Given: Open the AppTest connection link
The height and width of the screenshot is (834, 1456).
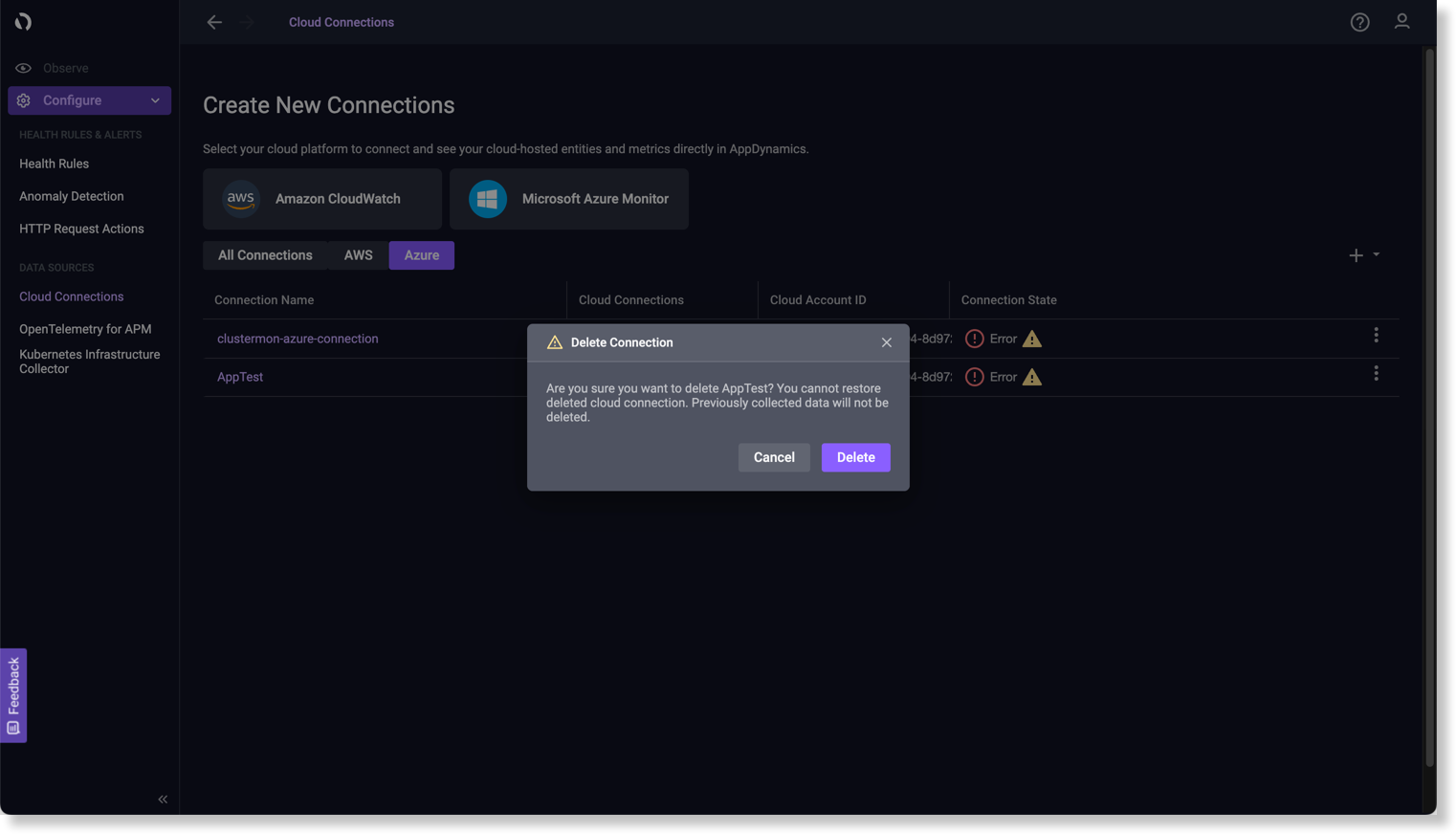Looking at the screenshot, I should pyautogui.click(x=240, y=377).
